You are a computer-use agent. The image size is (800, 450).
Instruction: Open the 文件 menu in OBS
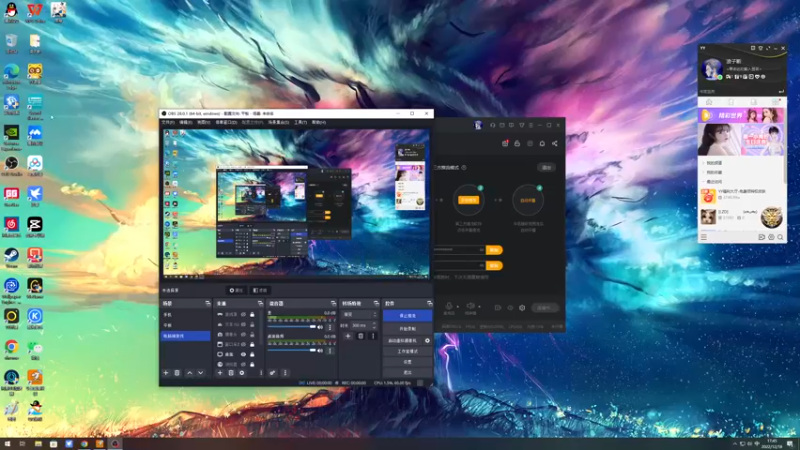168,122
